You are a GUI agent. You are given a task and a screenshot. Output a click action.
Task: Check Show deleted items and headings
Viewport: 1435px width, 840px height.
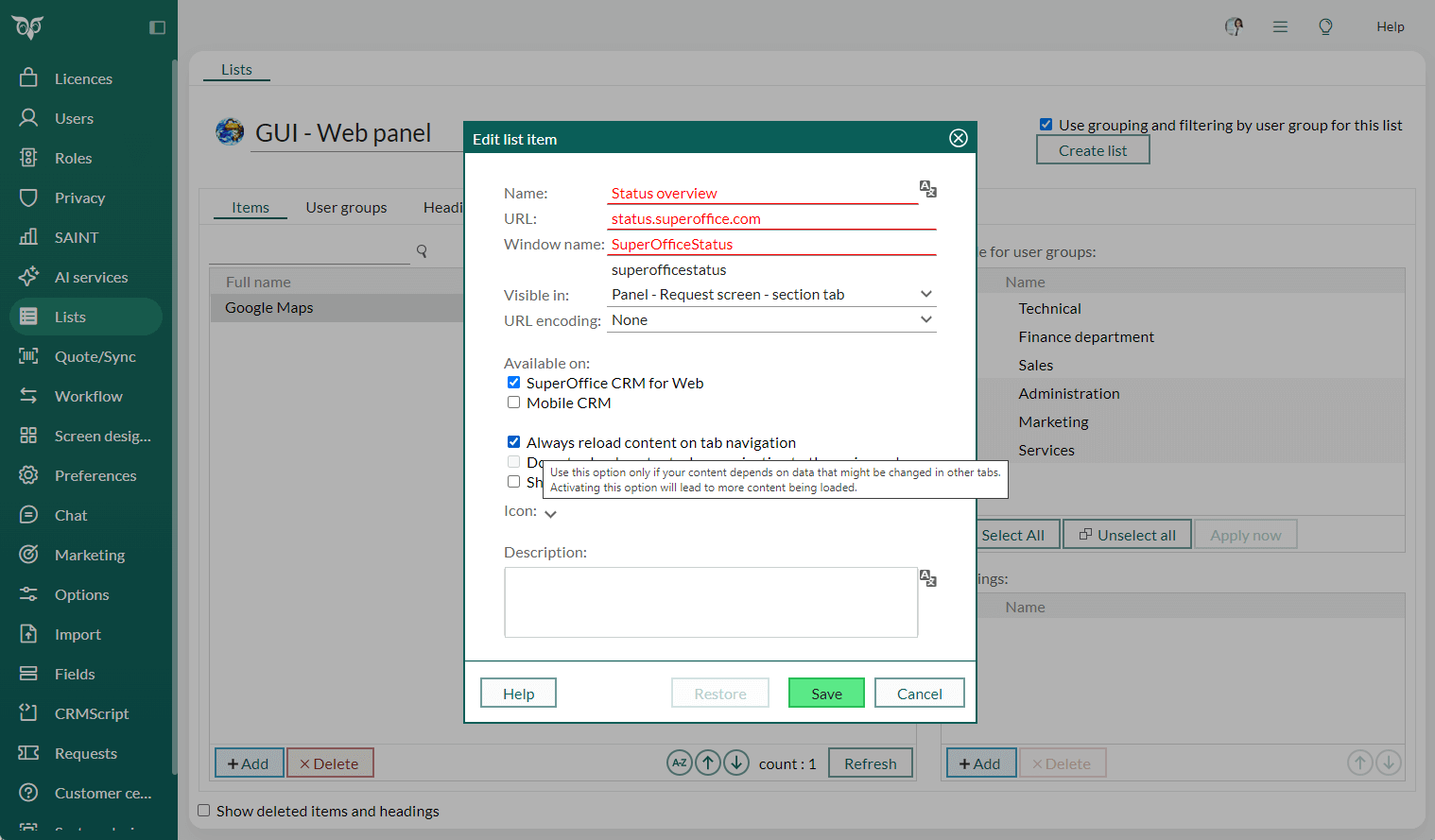coord(203,811)
